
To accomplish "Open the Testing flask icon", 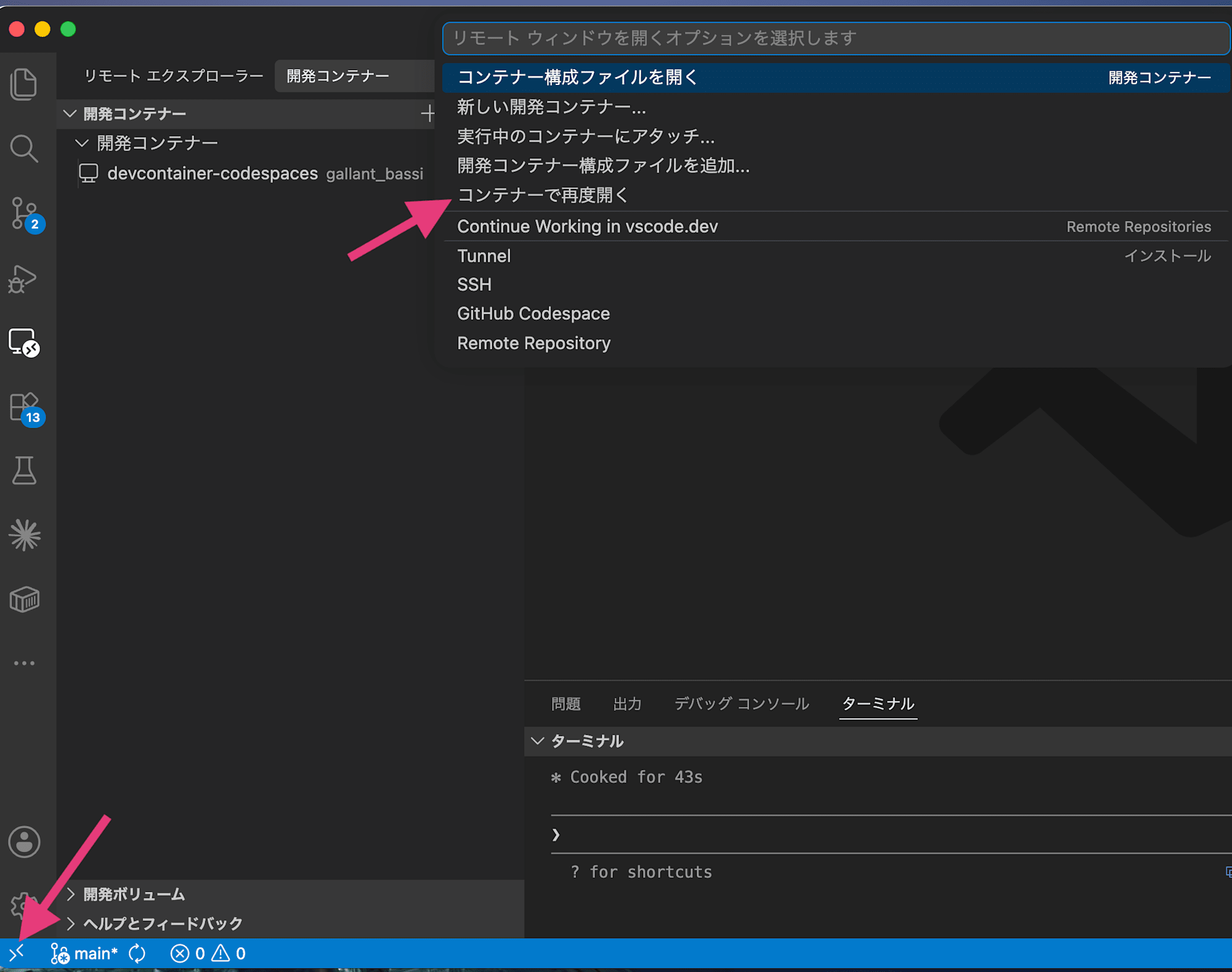I will point(24,471).
